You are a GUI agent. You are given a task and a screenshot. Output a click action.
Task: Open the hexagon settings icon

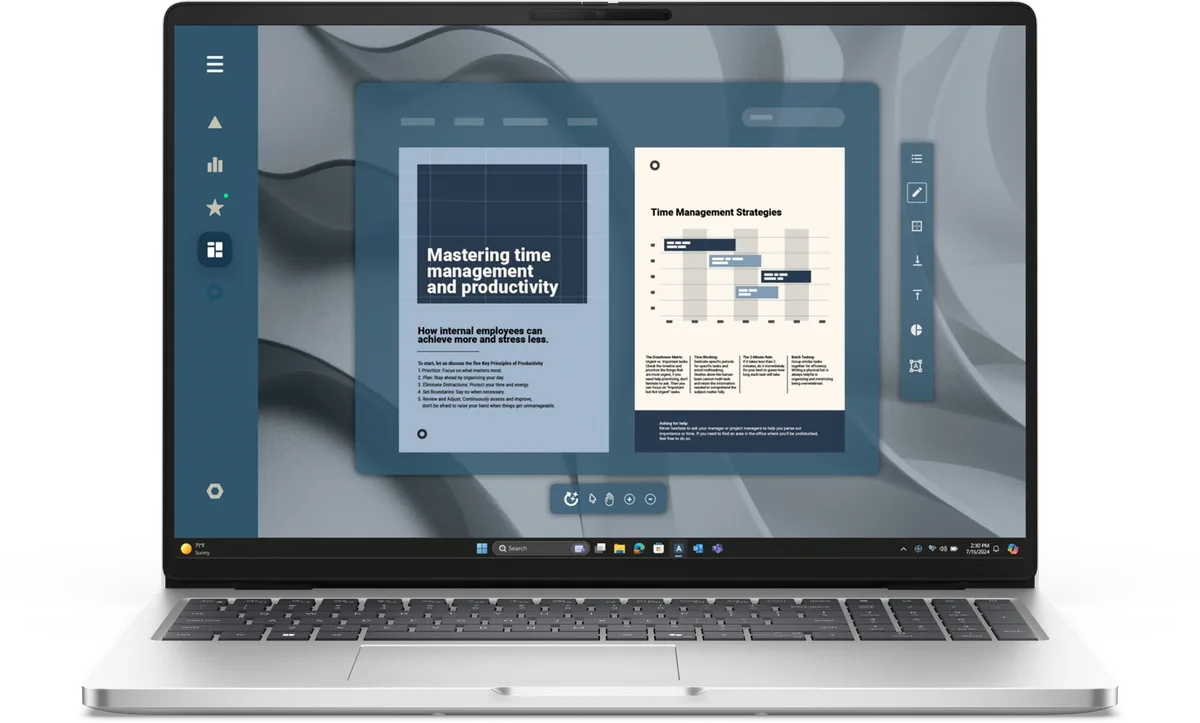tap(215, 491)
